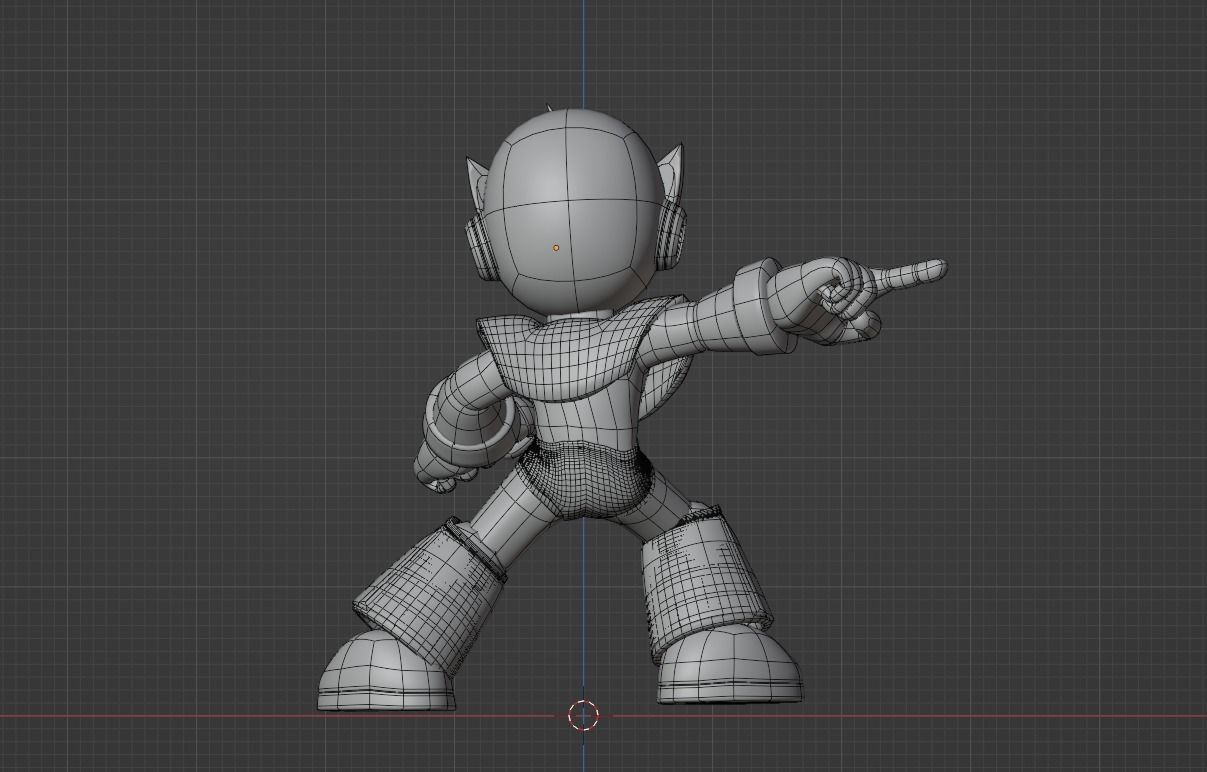Click the orange origin dot on the head
Viewport: 1207px width, 772px height.
pos(556,247)
